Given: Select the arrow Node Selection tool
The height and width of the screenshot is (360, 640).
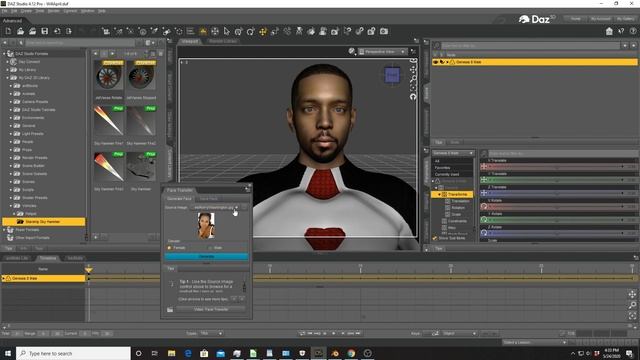Looking at the screenshot, I should click(x=227, y=31).
